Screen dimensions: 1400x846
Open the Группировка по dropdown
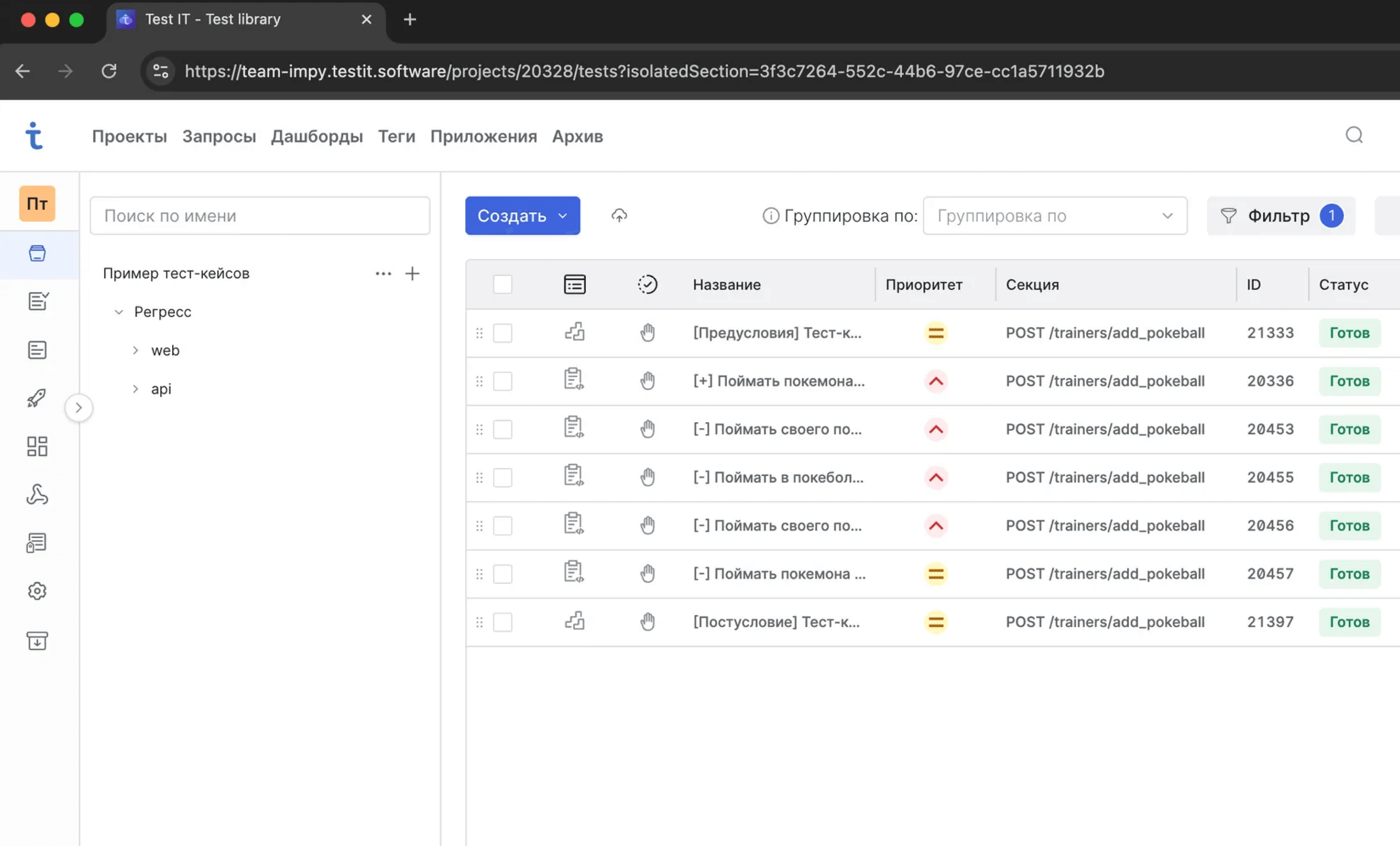[x=1054, y=216]
